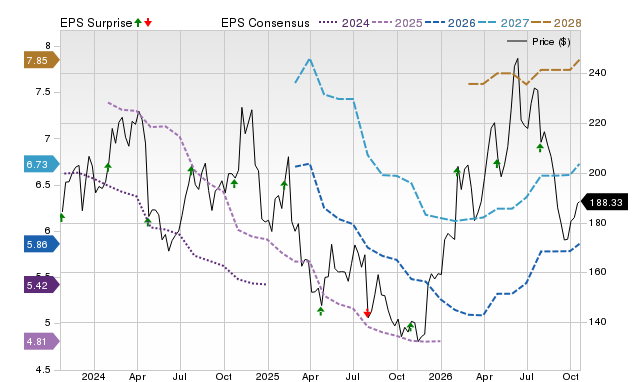Click the 4.5 label on the EPS axis
Viewport: 640px width, 382px height.
pos(42,370)
